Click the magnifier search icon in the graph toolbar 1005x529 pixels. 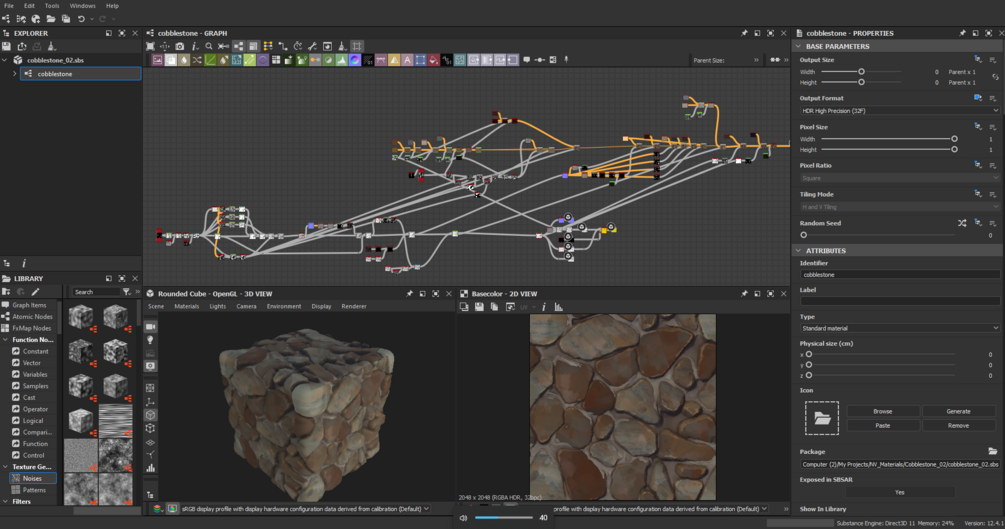pos(209,46)
